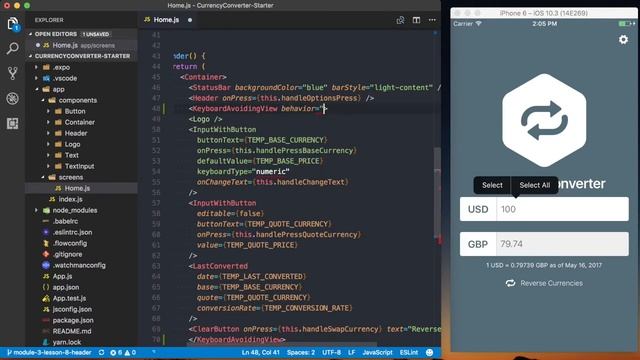The width and height of the screenshot is (640, 360).
Task: Open the Explorer view in activity bar
Action: point(13,24)
